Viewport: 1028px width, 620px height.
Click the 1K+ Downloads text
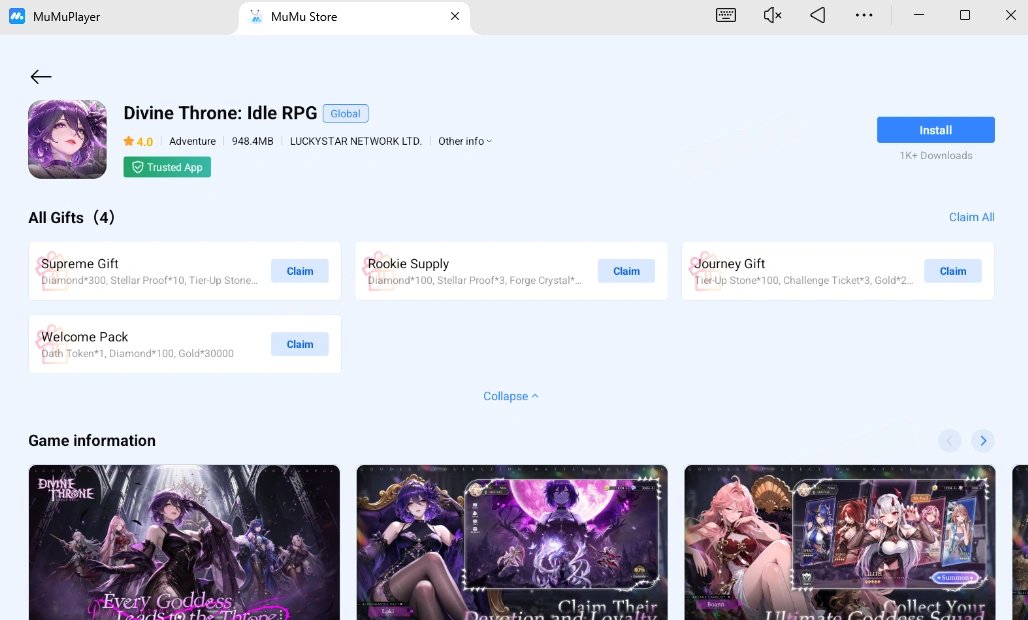[x=936, y=155]
